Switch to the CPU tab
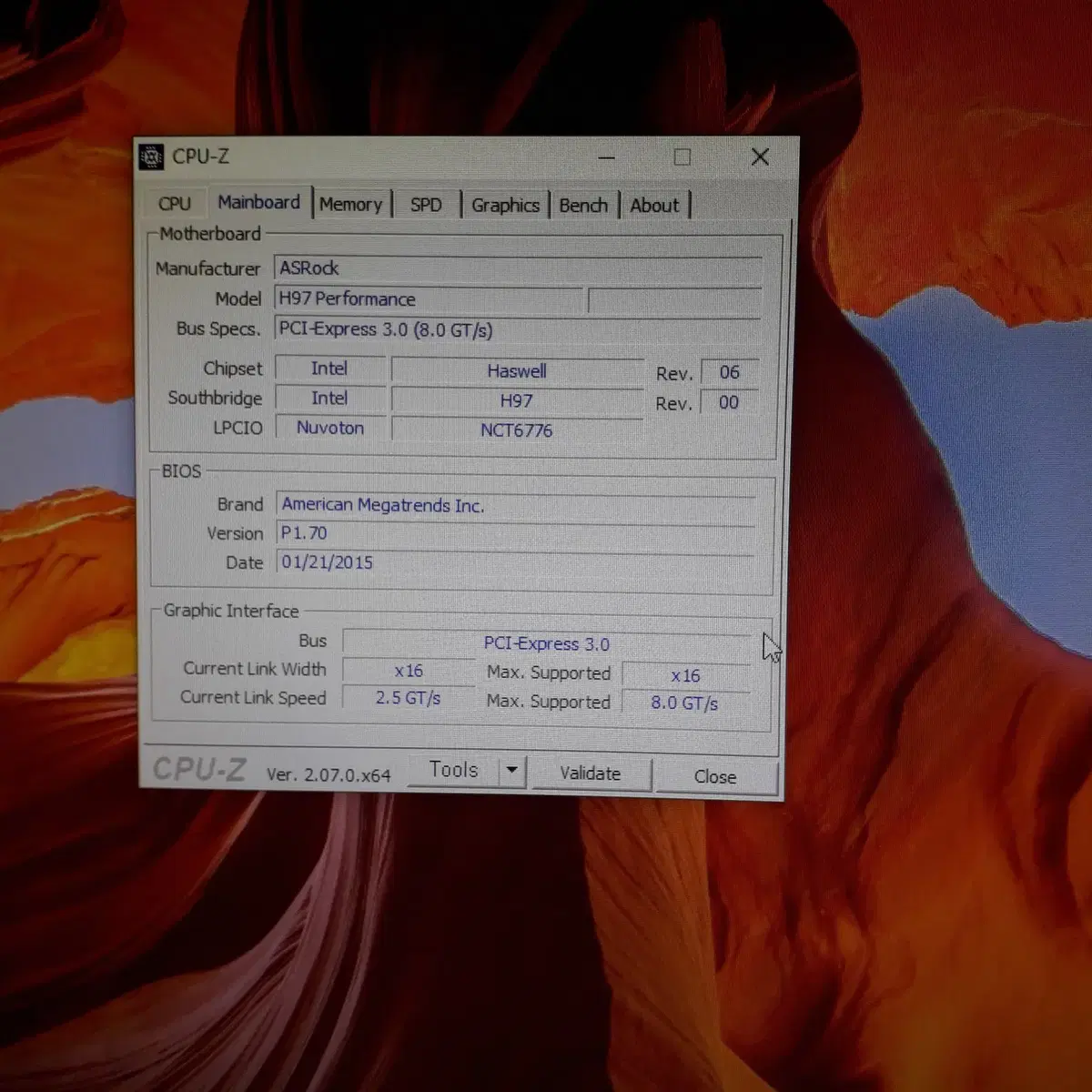1092x1092 pixels. (x=175, y=204)
